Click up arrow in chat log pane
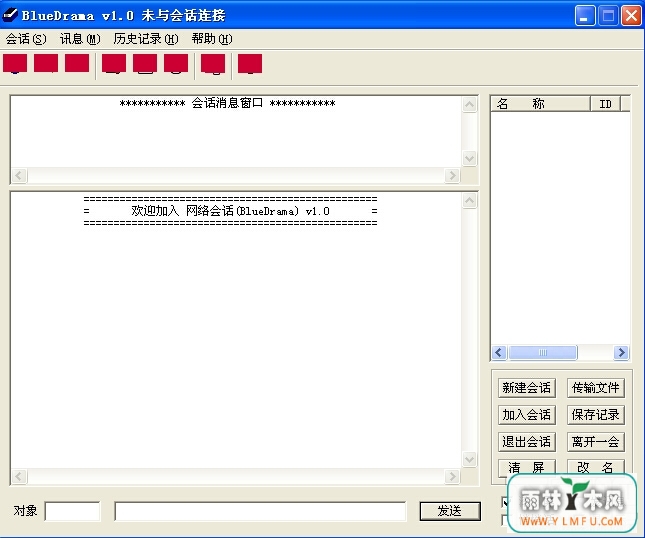This screenshot has width=645, height=538. pos(469,201)
